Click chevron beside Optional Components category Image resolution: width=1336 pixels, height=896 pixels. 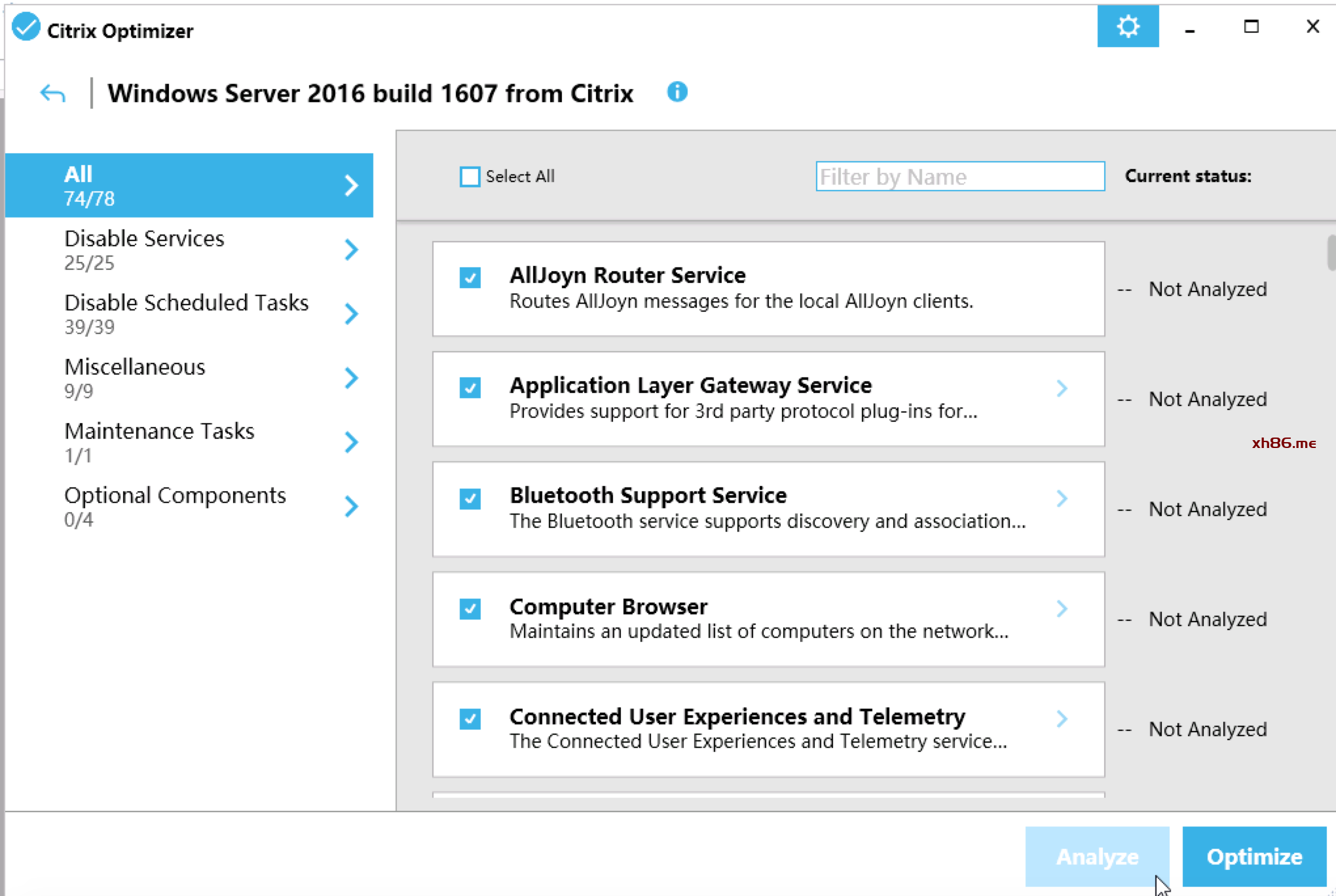pos(352,506)
